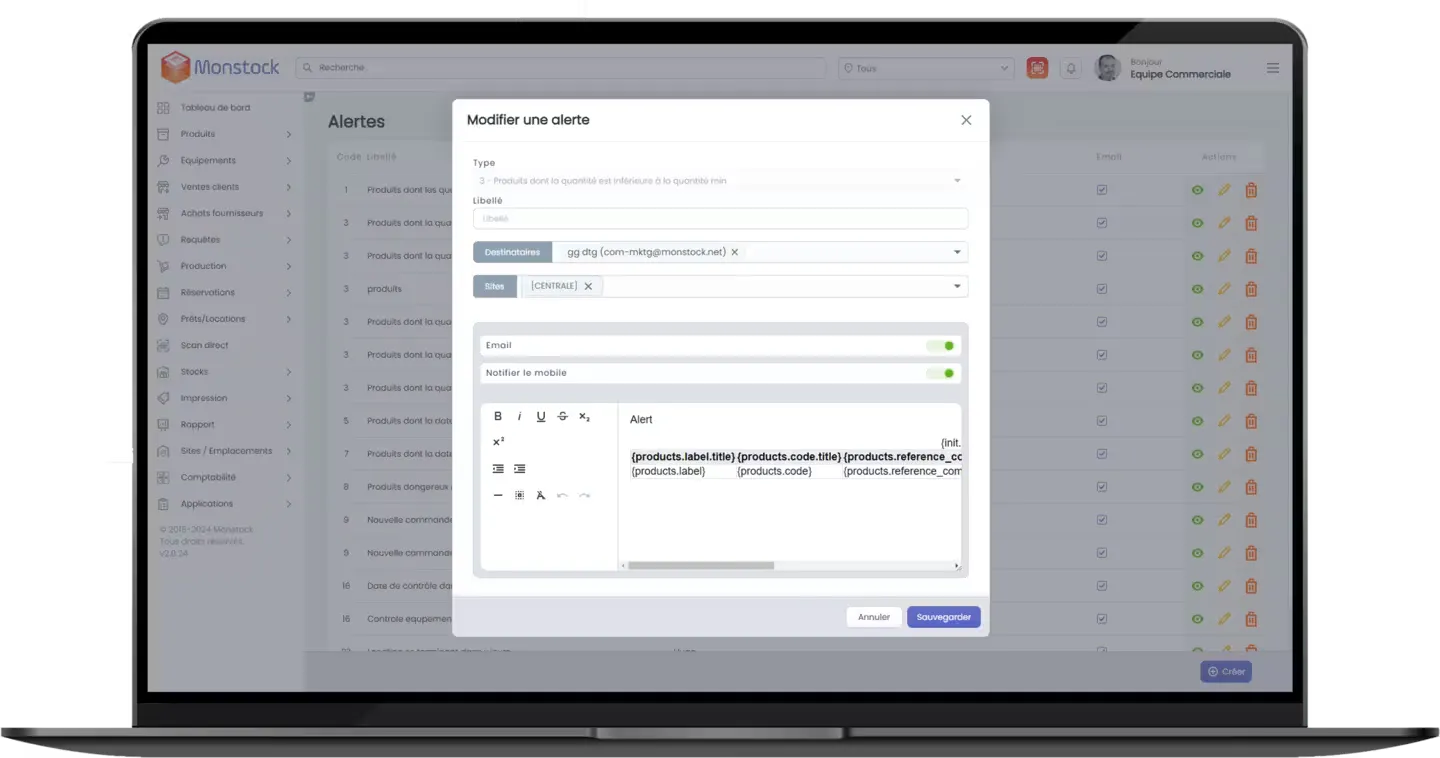Open the Destinataires dropdown arrow
Viewport: 1440px width, 758px height.
(x=957, y=252)
